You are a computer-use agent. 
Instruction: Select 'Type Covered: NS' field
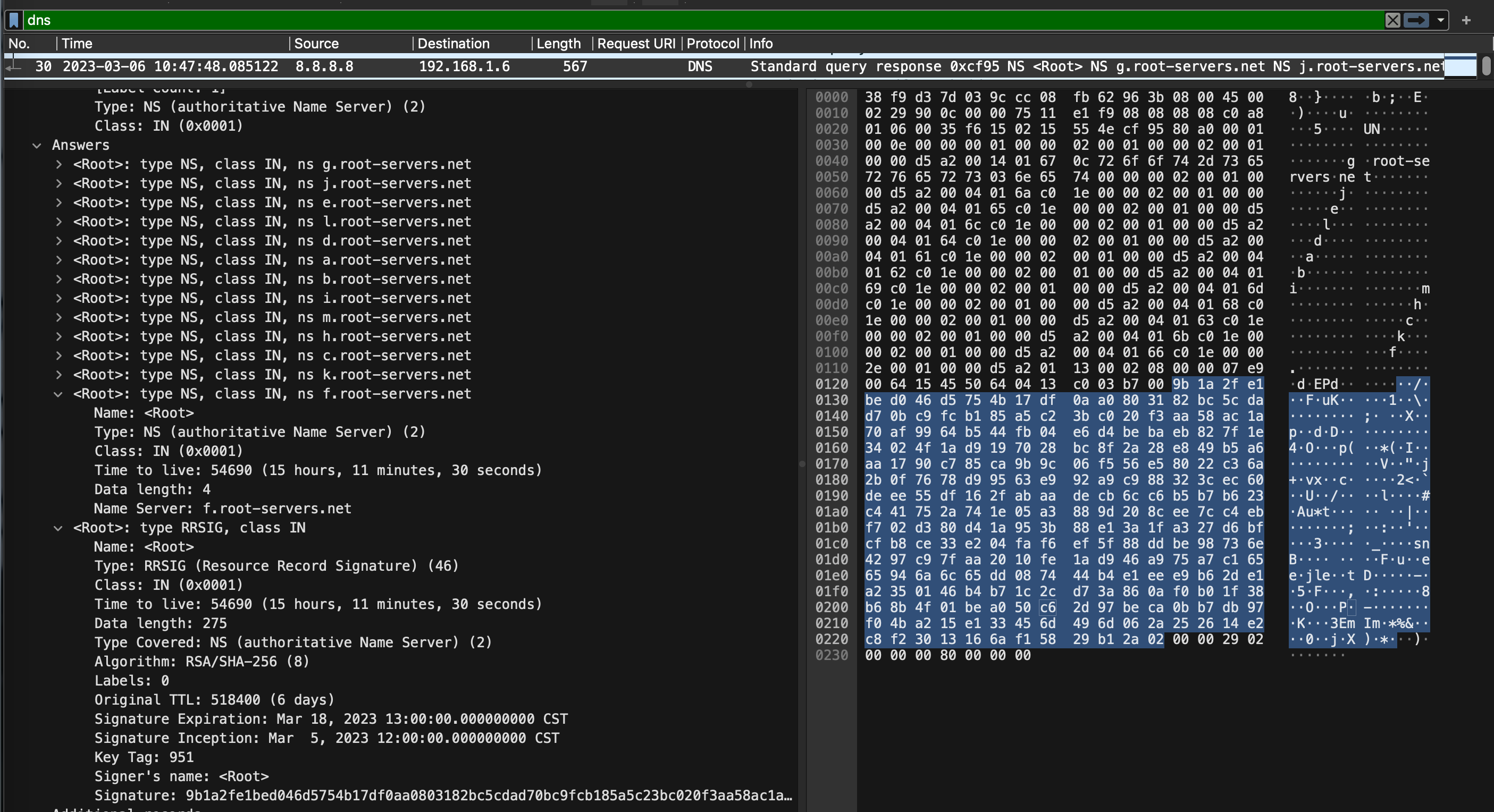point(293,642)
